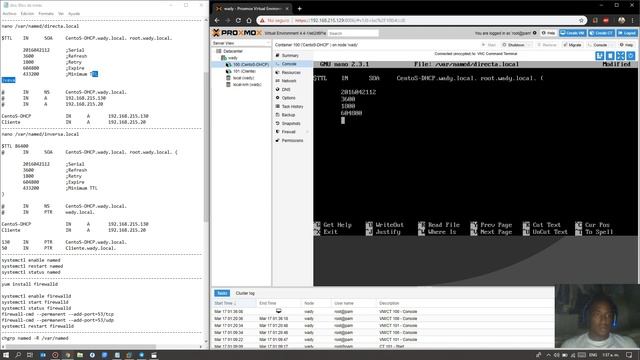Click the Create VM button
Image resolution: width=640 pixels, height=360 pixels.
(573, 33)
